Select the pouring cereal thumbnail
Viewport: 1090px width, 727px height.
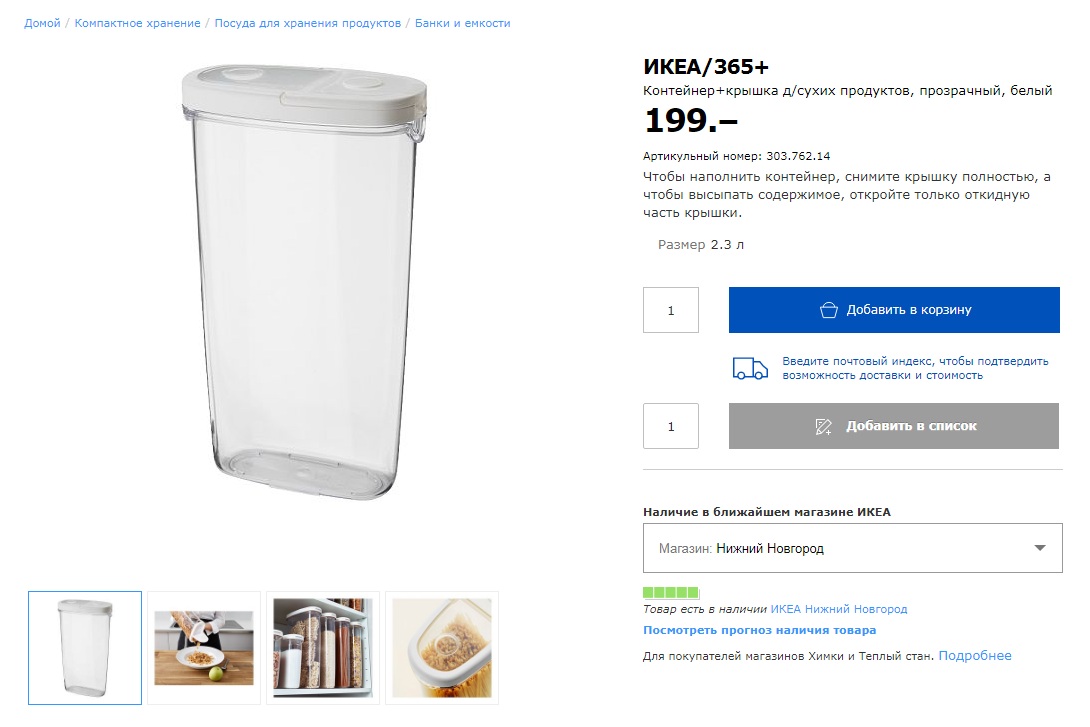tap(204, 648)
